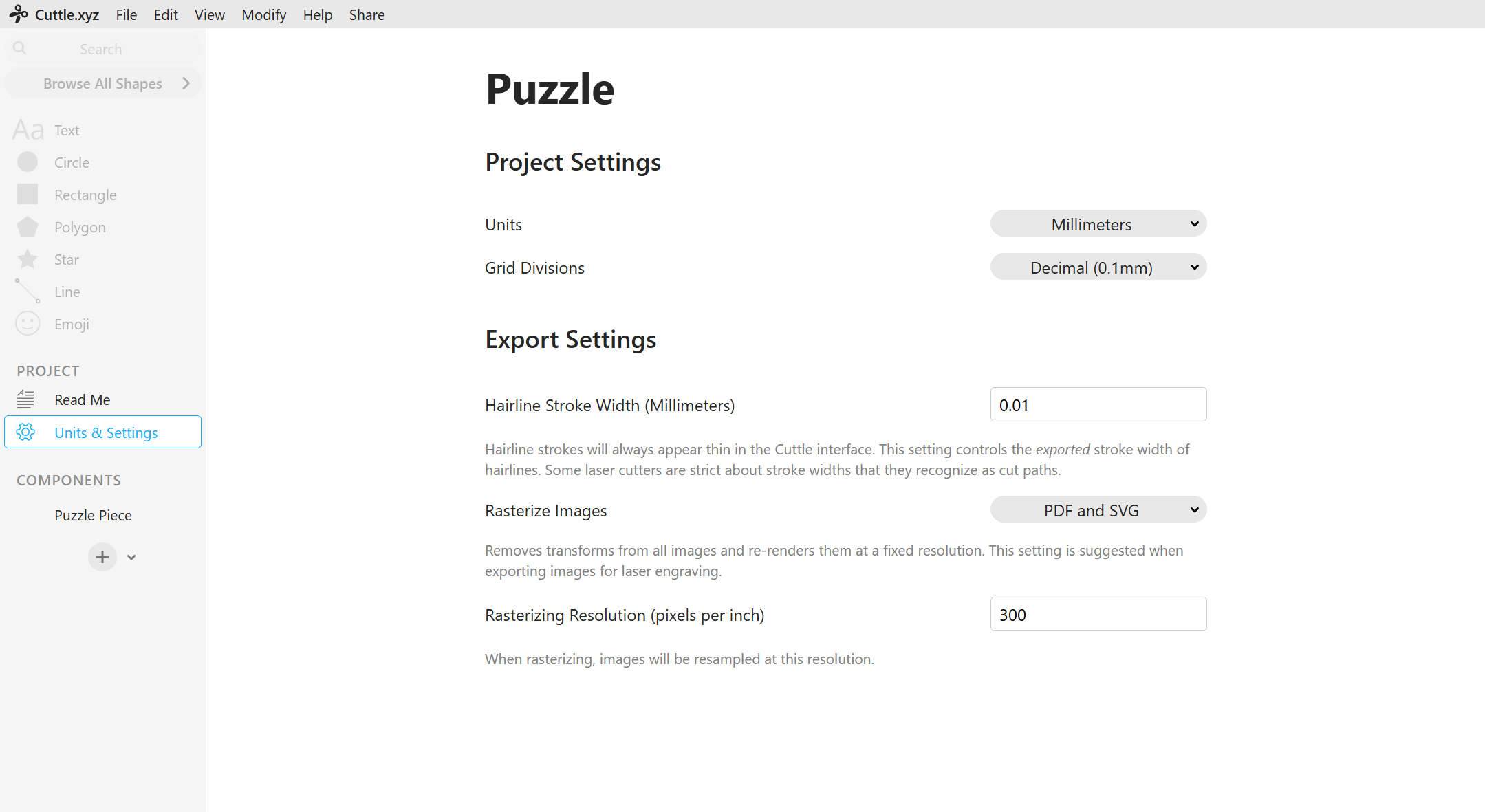Open the Modify menu
This screenshot has width=1485, height=812.
(263, 14)
